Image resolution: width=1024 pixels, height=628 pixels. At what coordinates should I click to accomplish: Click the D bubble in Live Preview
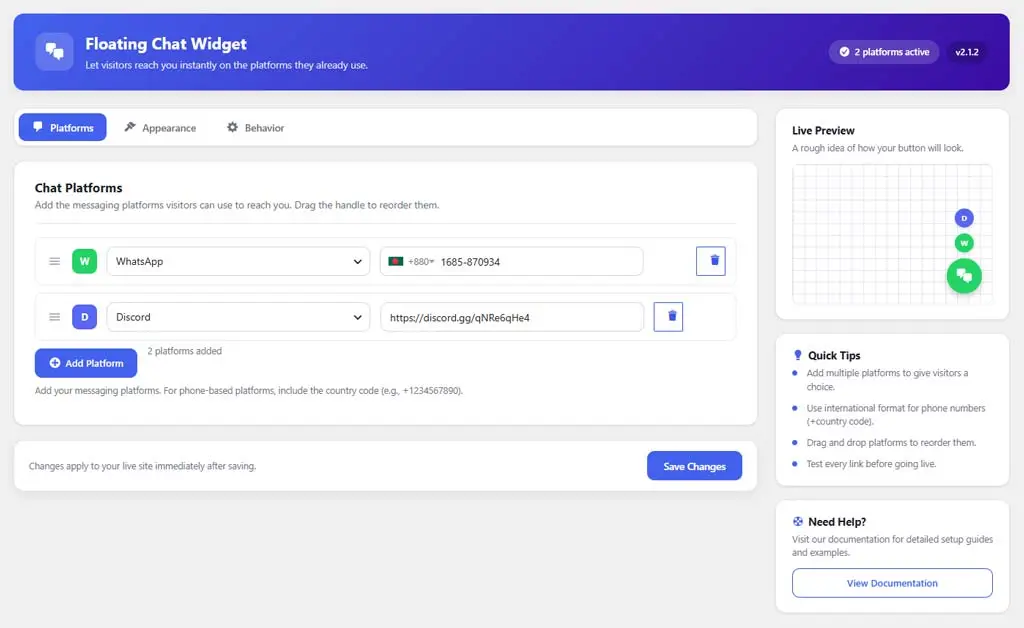point(964,218)
